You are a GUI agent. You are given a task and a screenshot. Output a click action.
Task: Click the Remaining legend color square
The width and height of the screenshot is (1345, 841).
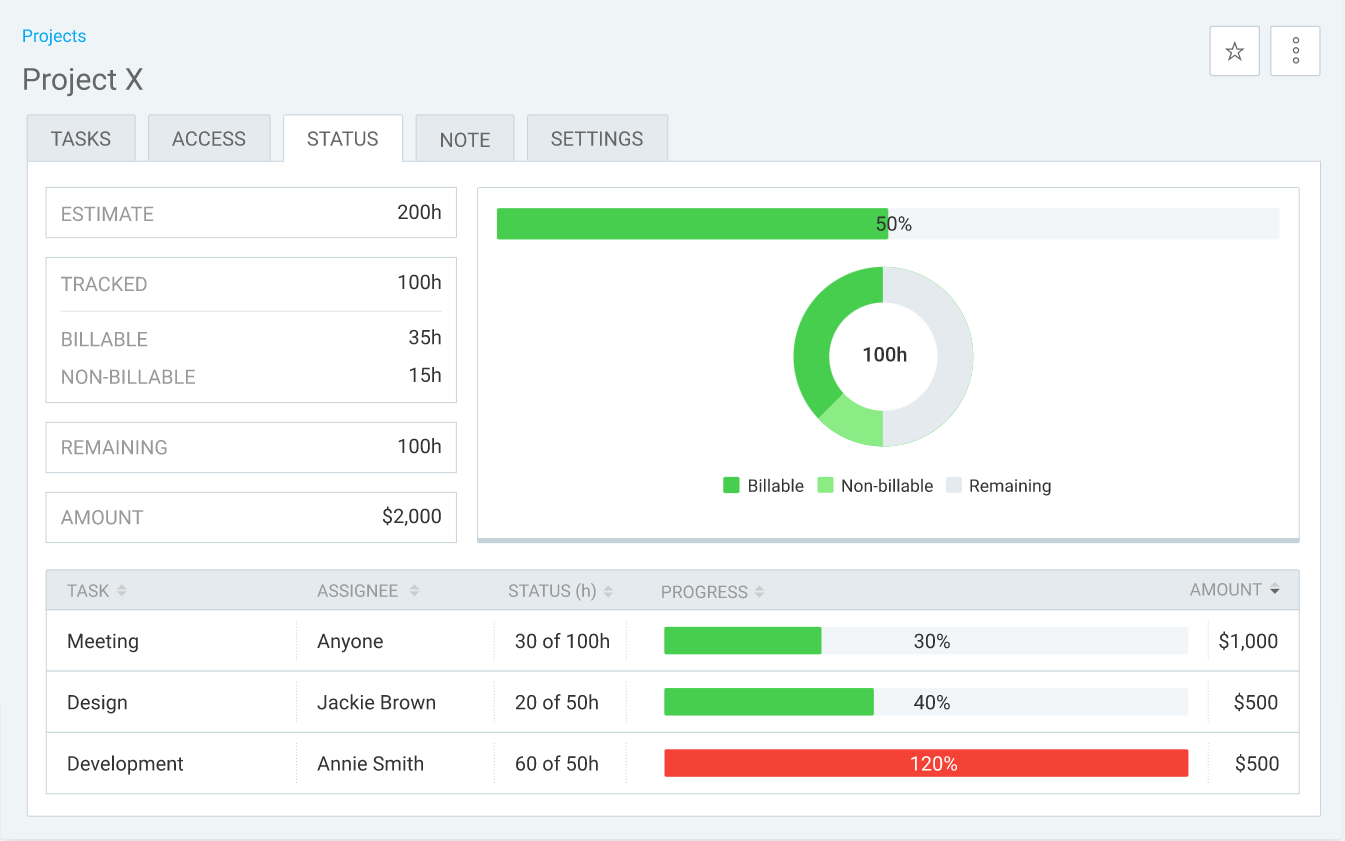click(x=952, y=485)
